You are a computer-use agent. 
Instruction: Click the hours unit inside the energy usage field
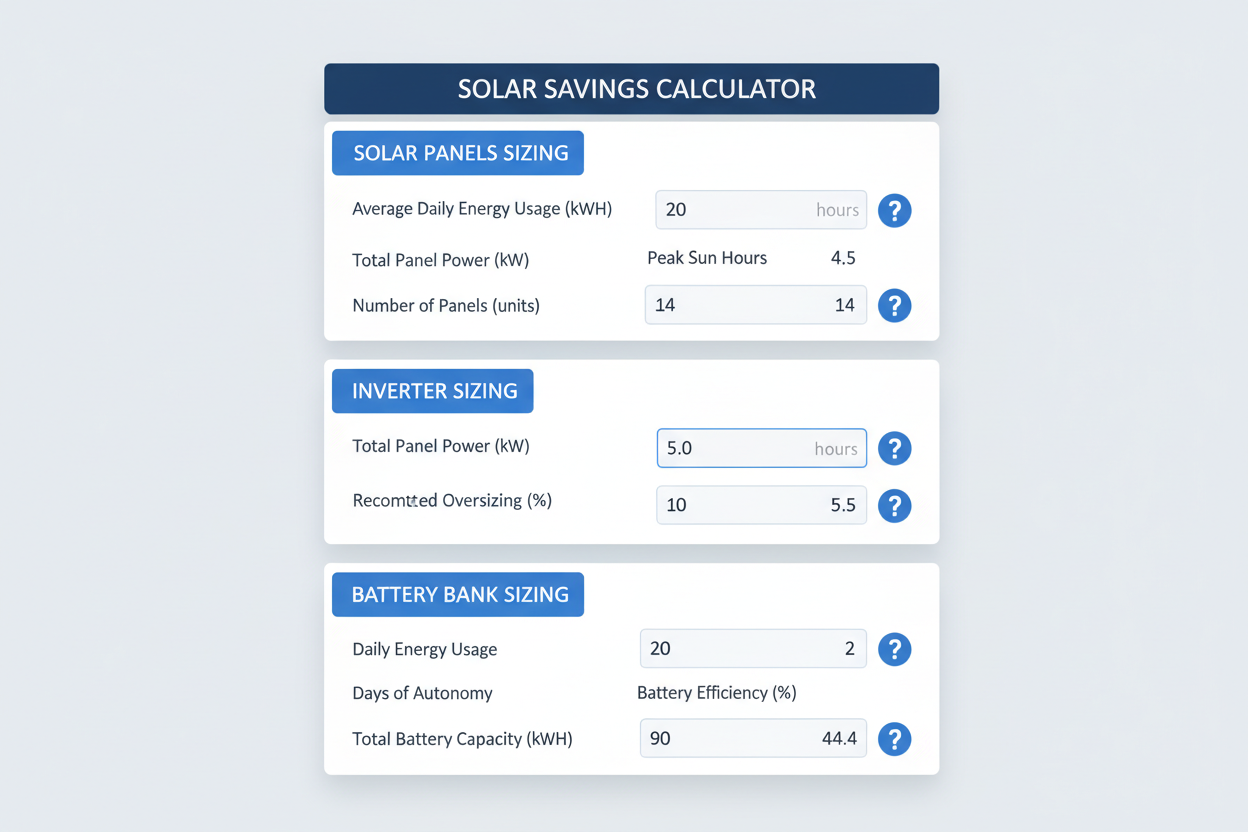coord(838,210)
